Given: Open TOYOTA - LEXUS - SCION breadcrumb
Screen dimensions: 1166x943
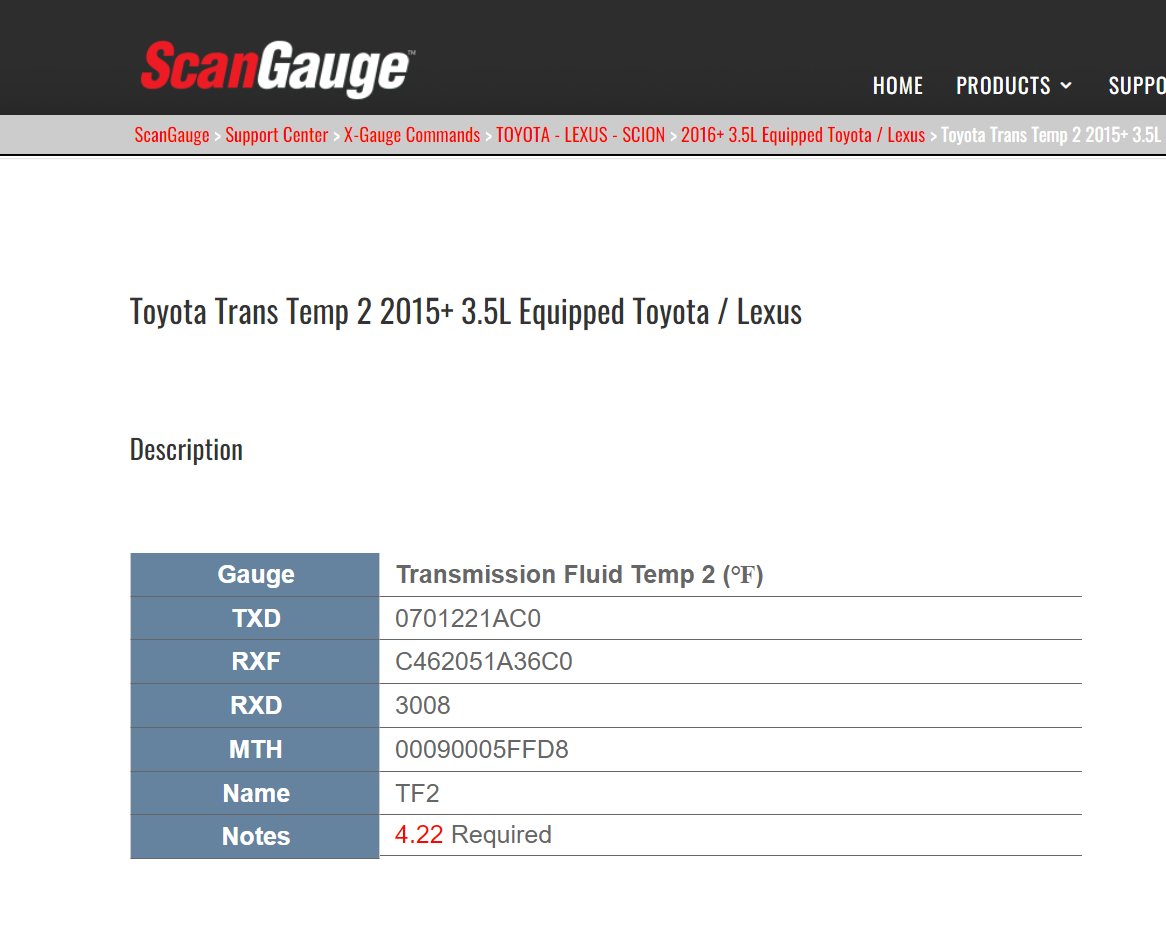Looking at the screenshot, I should [580, 135].
